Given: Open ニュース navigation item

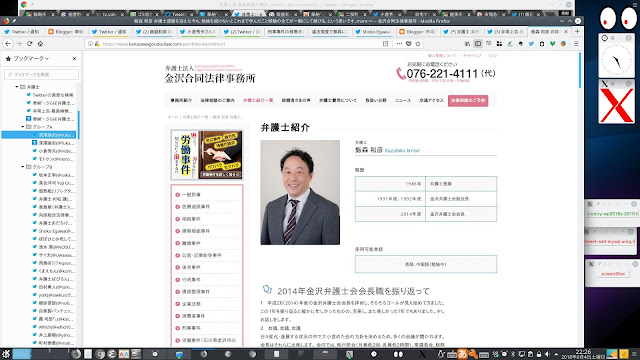Looking at the screenshot, I should [x=403, y=100].
